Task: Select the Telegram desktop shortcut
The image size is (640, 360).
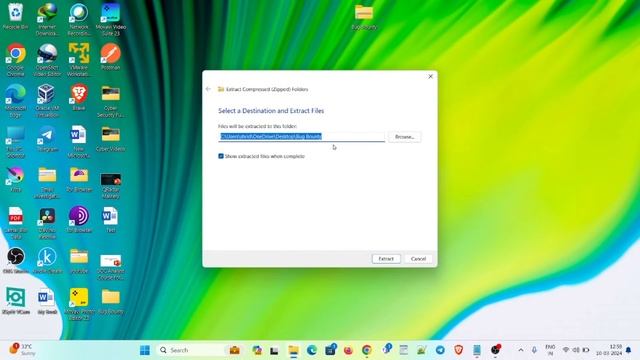Action: pyautogui.click(x=47, y=138)
